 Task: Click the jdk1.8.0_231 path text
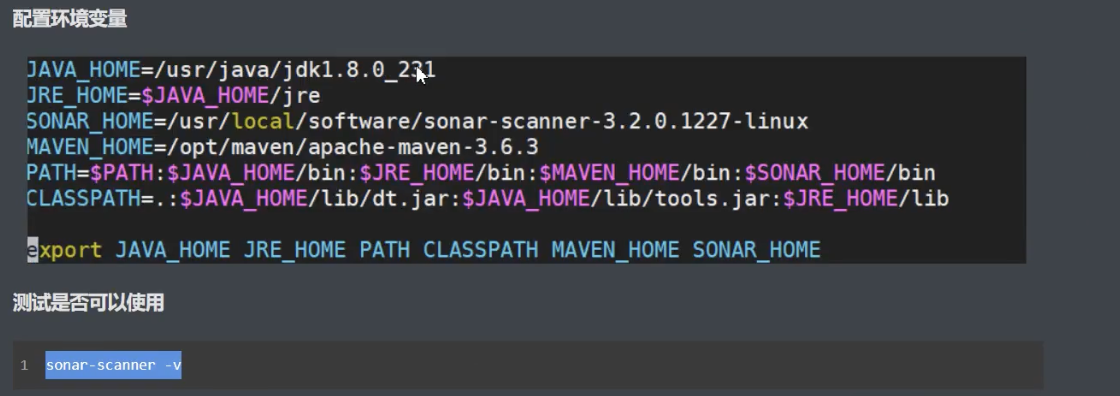click(359, 70)
